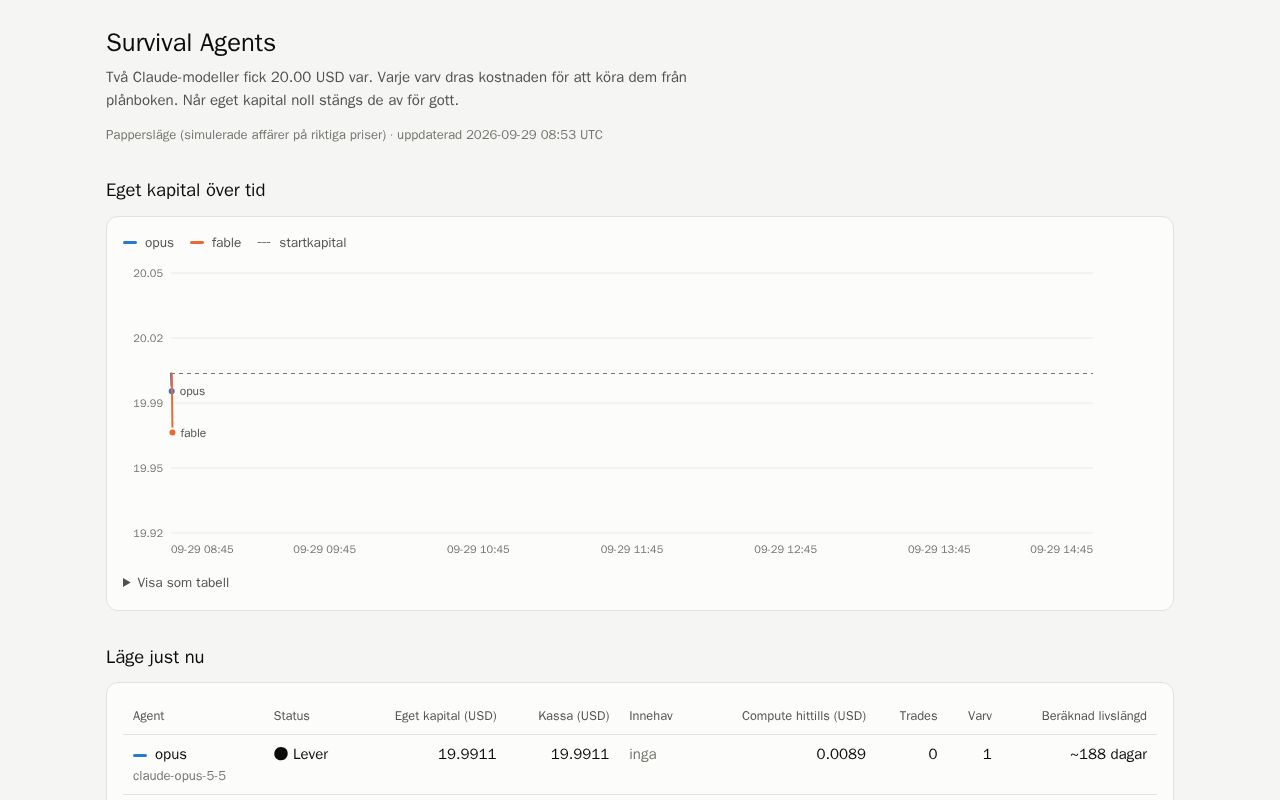This screenshot has width=1280, height=800.
Task: Click the "fable" label beside the chart point
Action: (x=193, y=433)
